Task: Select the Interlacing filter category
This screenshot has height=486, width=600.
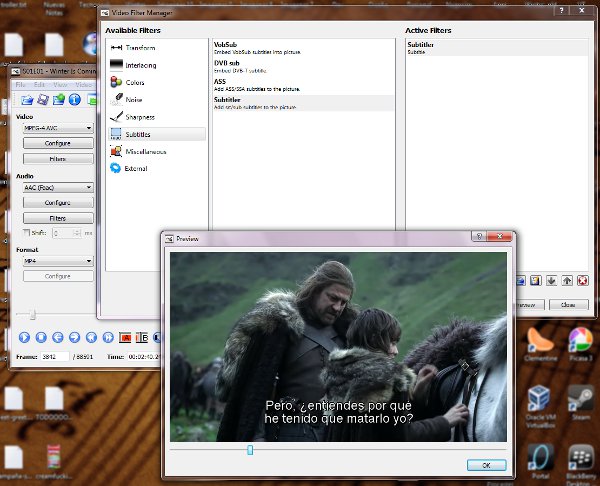Action: pyautogui.click(x=157, y=65)
